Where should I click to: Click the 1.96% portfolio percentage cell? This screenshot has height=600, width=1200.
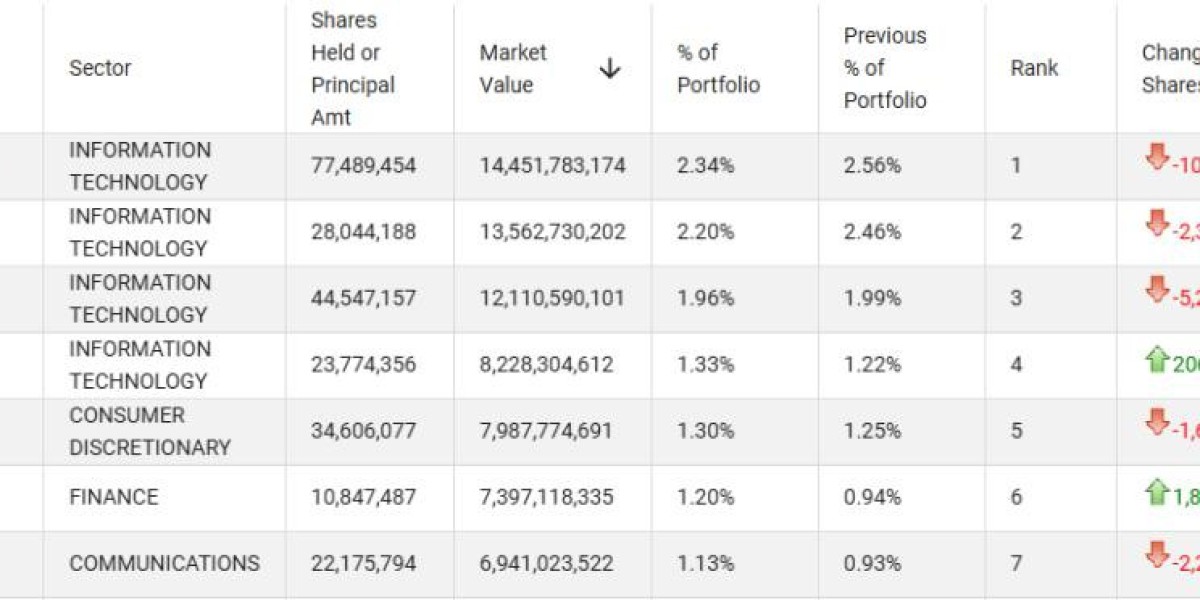705,298
